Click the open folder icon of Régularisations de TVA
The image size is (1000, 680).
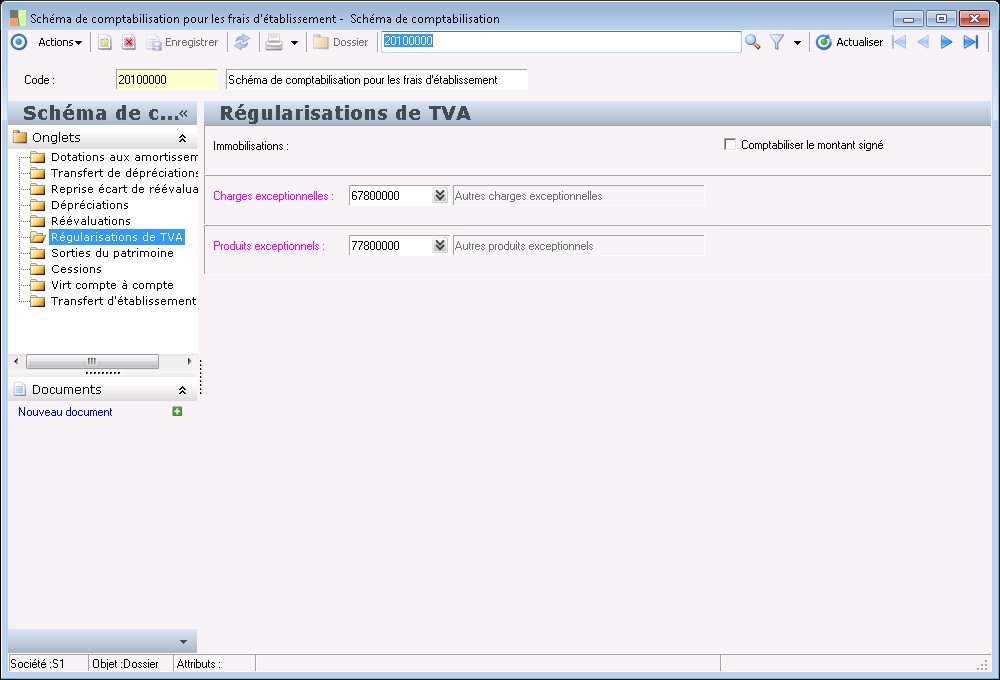pos(38,237)
